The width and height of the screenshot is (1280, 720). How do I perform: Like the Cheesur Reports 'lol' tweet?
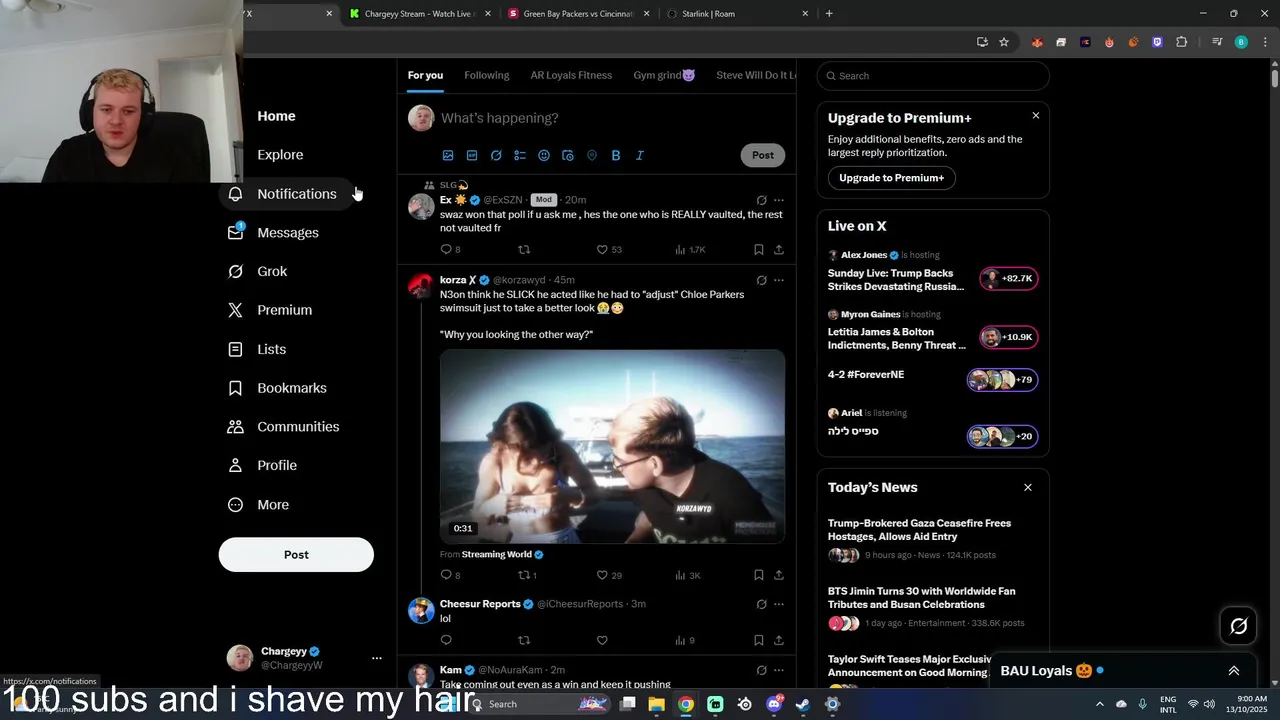pos(602,640)
